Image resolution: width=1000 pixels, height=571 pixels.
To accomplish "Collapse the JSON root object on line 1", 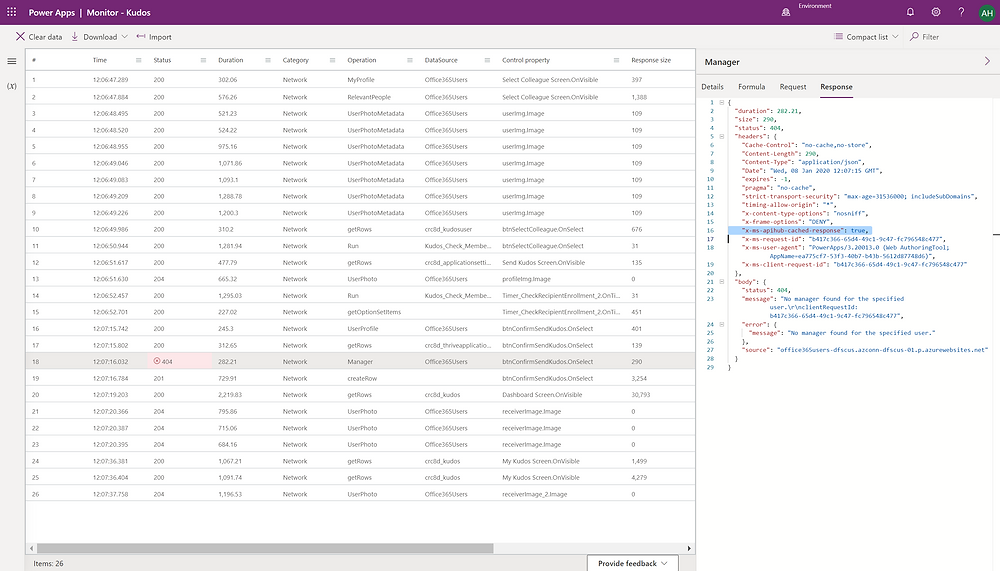I will (x=722, y=102).
